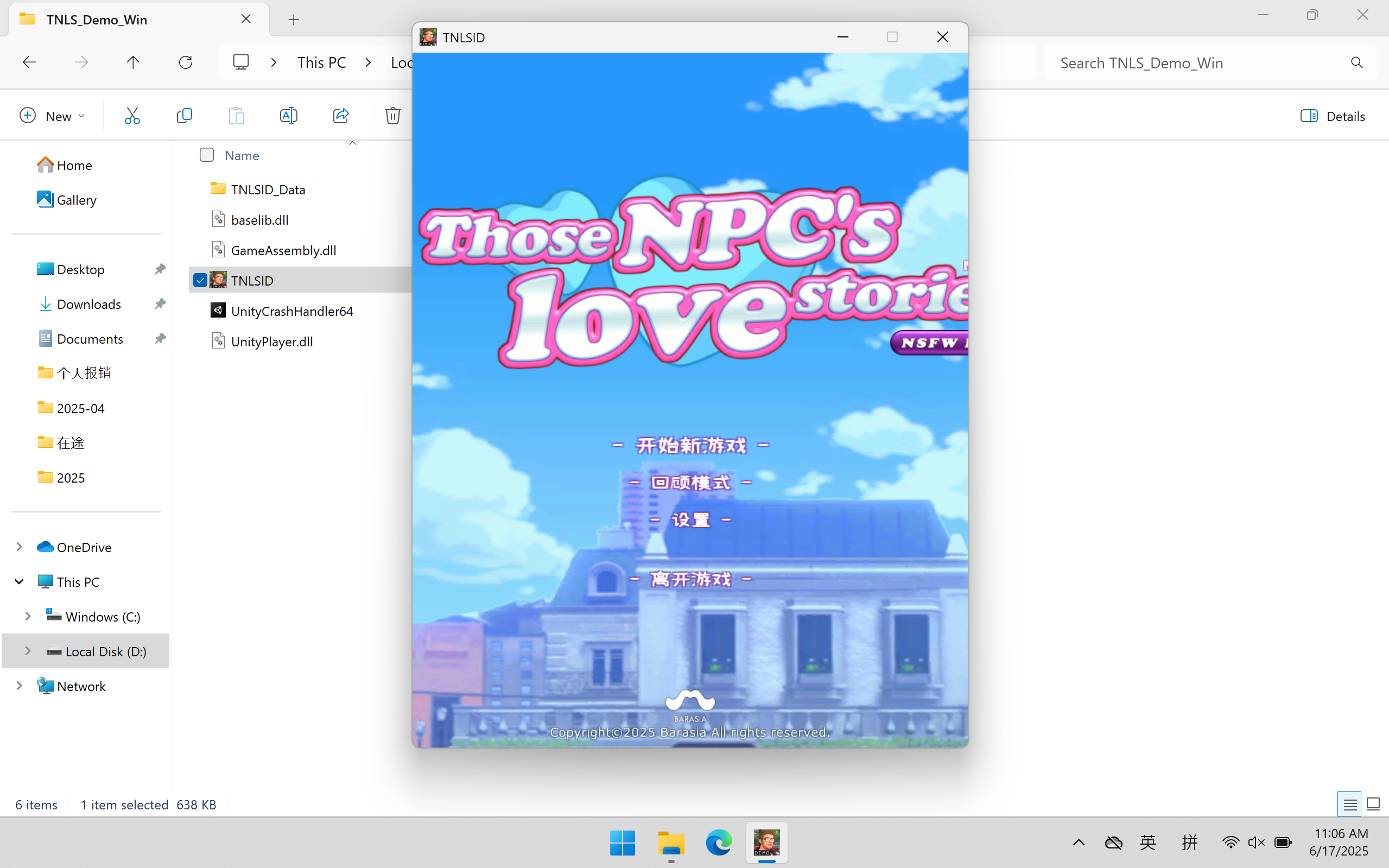
Task: Open 设置 in the game menu
Action: point(690,519)
